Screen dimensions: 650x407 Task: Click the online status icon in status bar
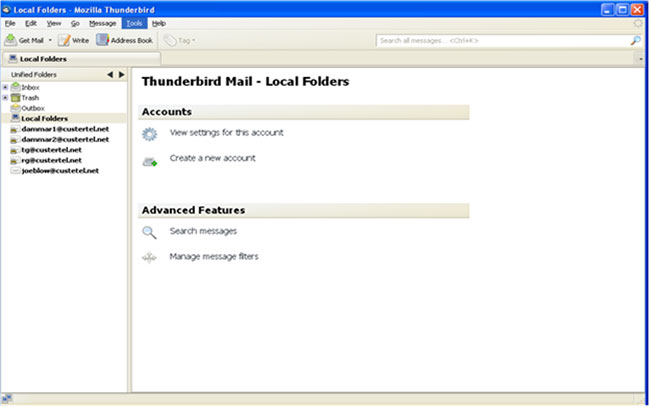point(7,399)
